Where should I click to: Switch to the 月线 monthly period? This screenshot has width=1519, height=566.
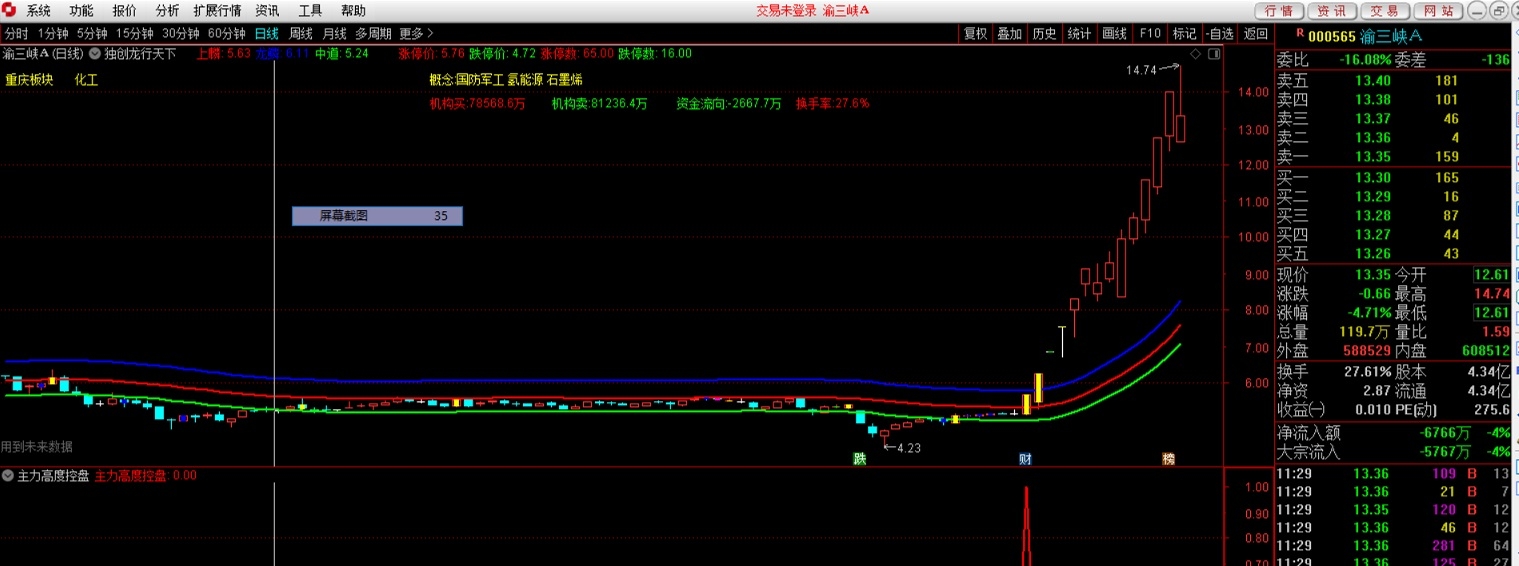point(334,33)
